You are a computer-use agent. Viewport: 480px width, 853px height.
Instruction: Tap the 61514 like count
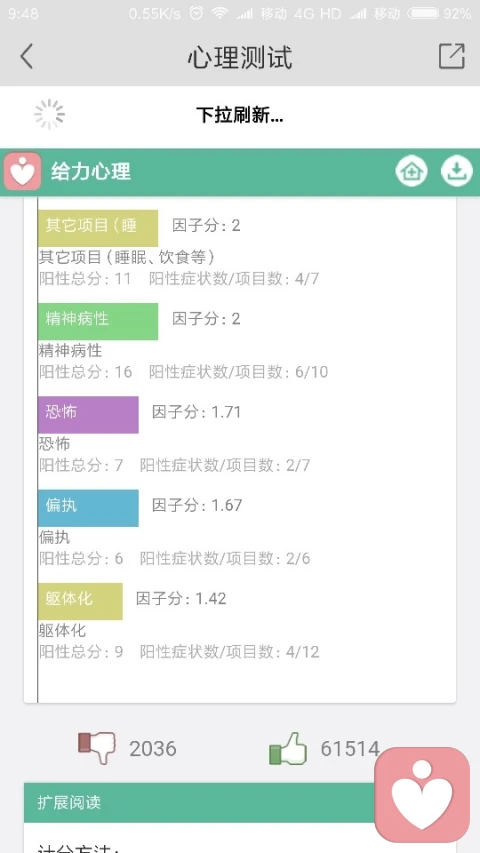pyautogui.click(x=350, y=749)
